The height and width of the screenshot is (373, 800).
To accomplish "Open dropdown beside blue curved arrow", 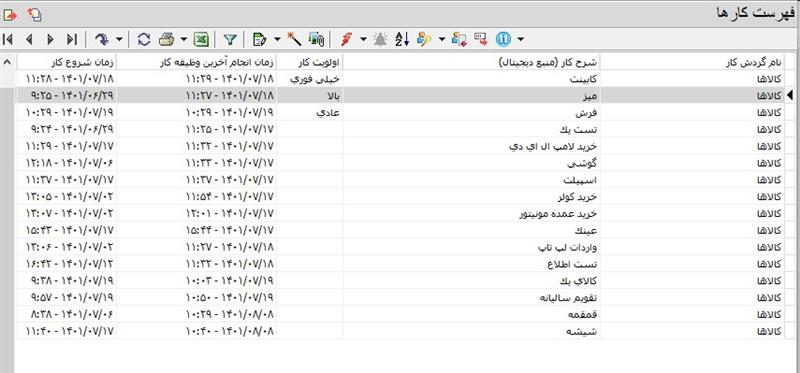I will [x=119, y=39].
